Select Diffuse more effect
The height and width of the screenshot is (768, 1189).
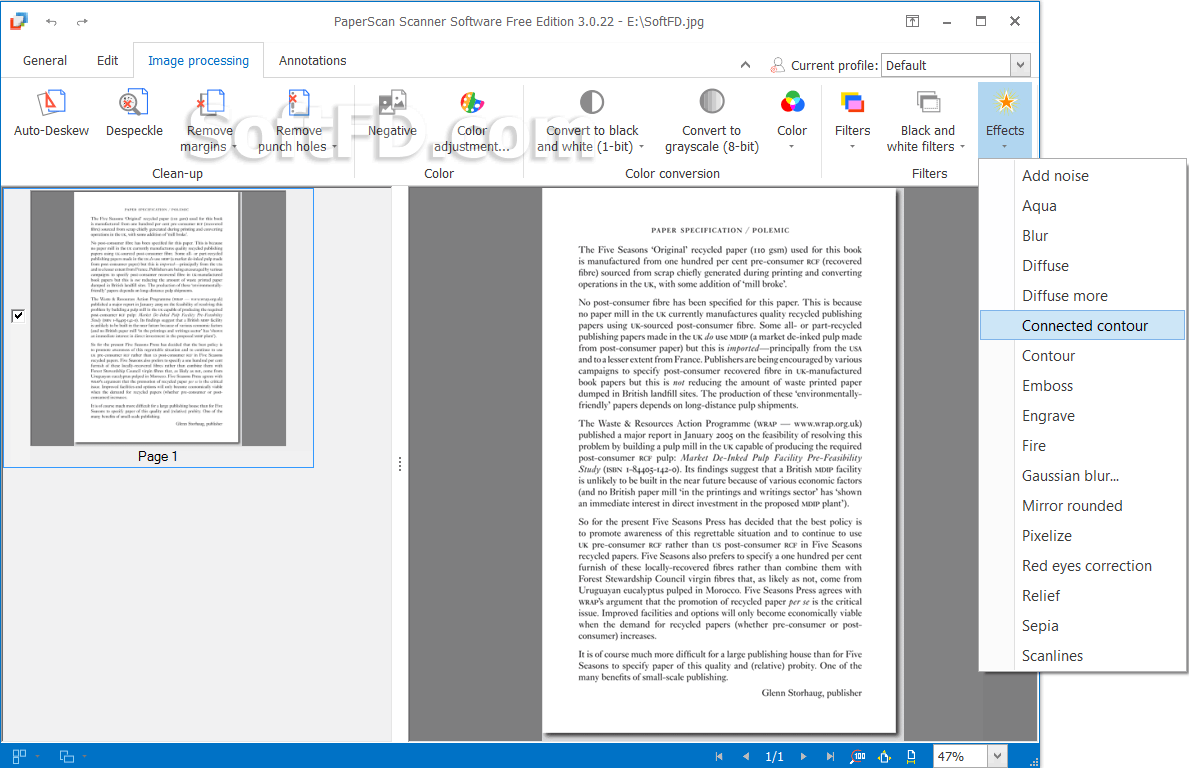tap(1083, 296)
